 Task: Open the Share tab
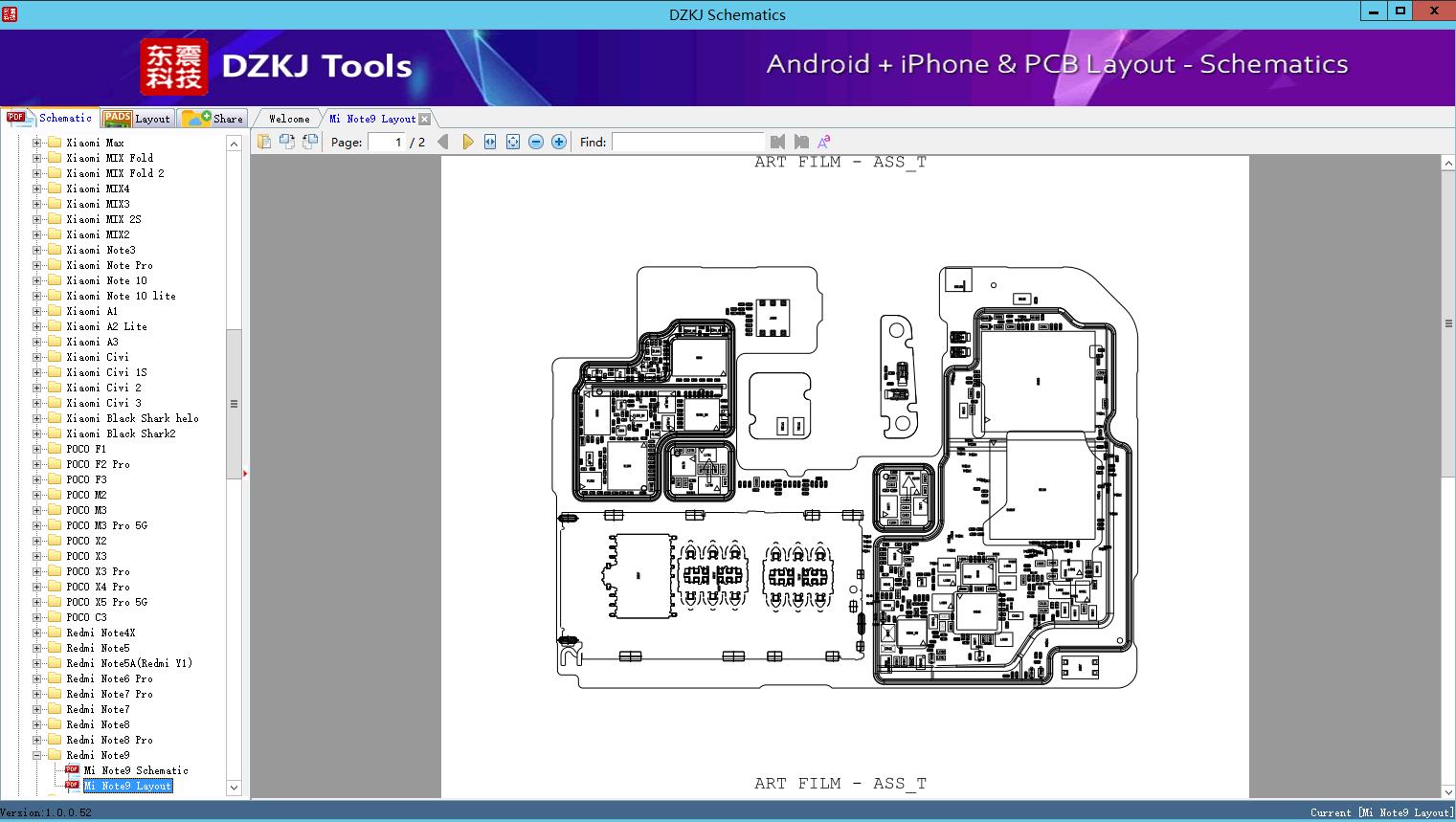pos(213,118)
